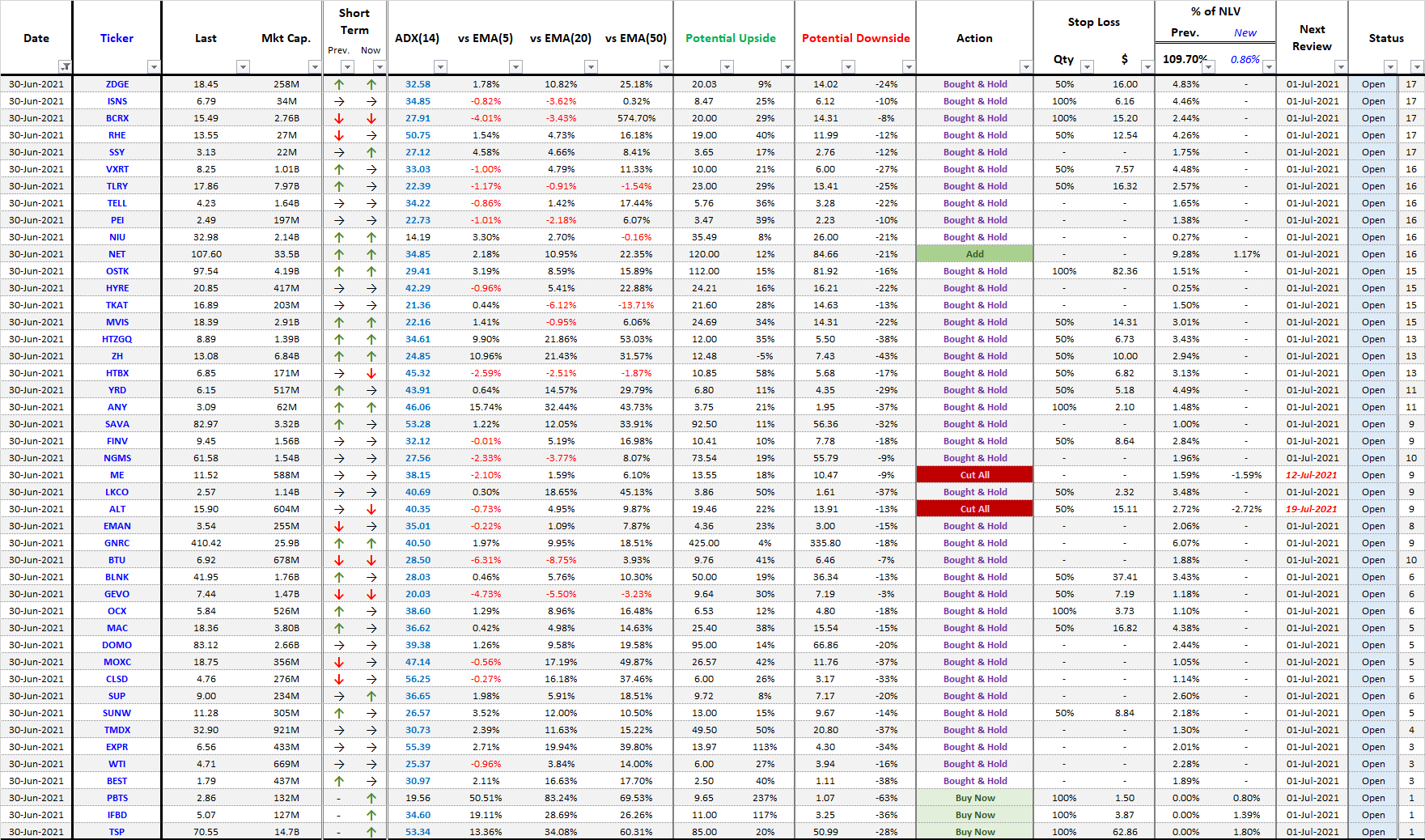Click the Prev. down arrow in EMAN row

pos(339,526)
